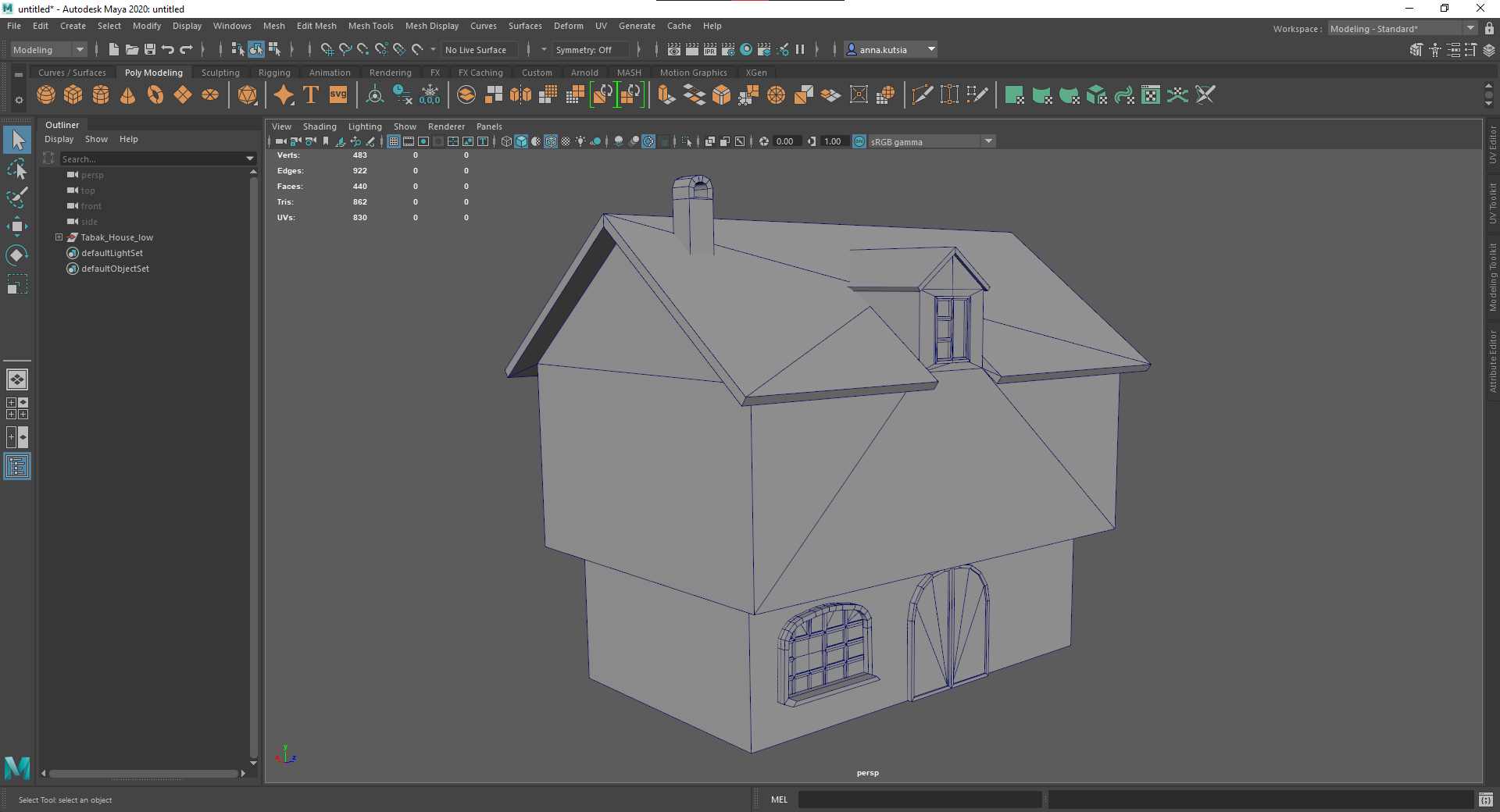Toggle the viewport grid display
1500x812 pixels.
pos(394,141)
